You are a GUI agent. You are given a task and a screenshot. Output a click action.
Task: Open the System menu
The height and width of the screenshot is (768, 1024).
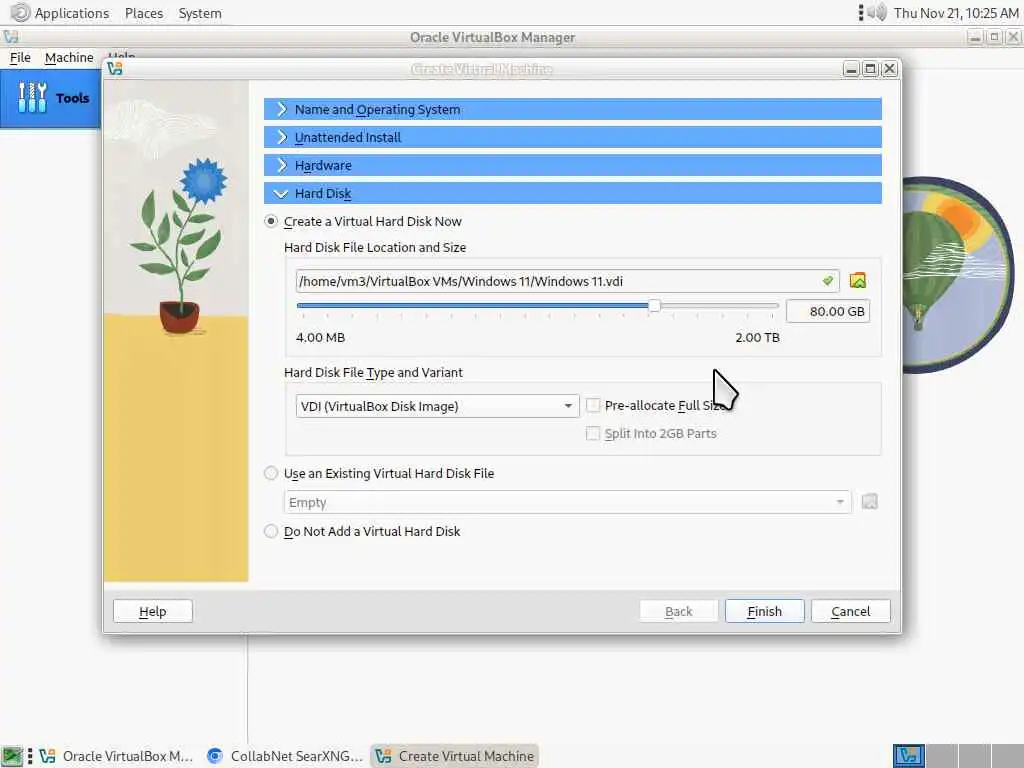coord(200,13)
